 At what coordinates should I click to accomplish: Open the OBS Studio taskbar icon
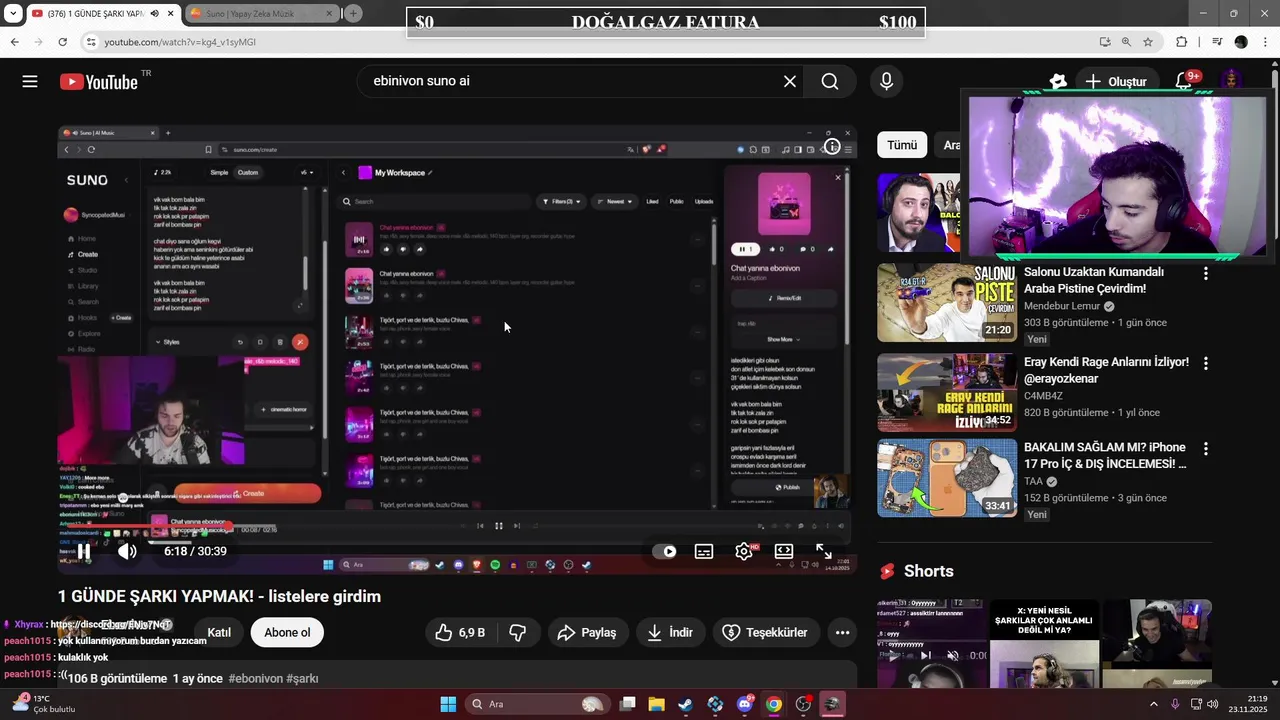click(803, 704)
